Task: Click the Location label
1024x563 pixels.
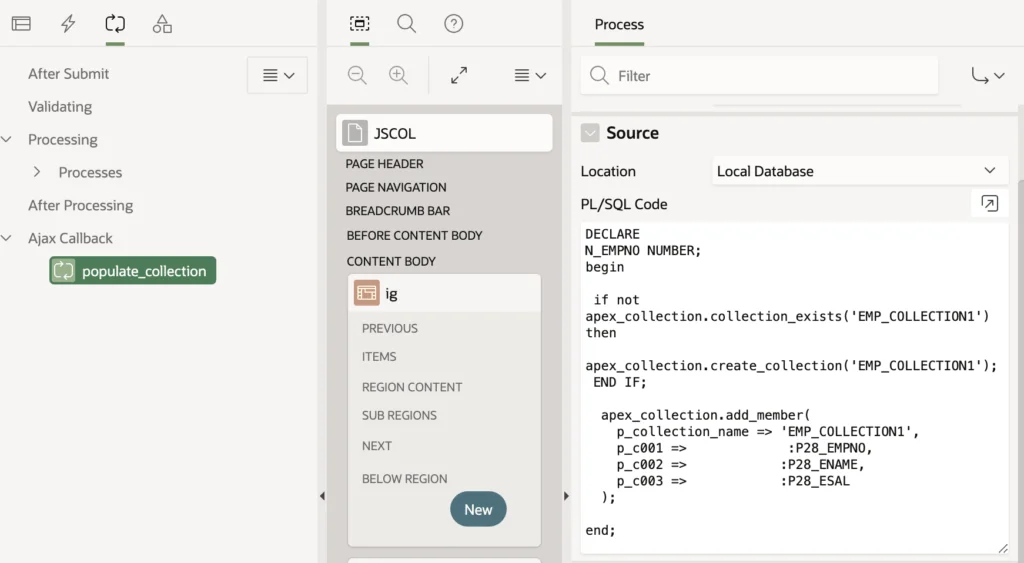Action: [x=608, y=171]
